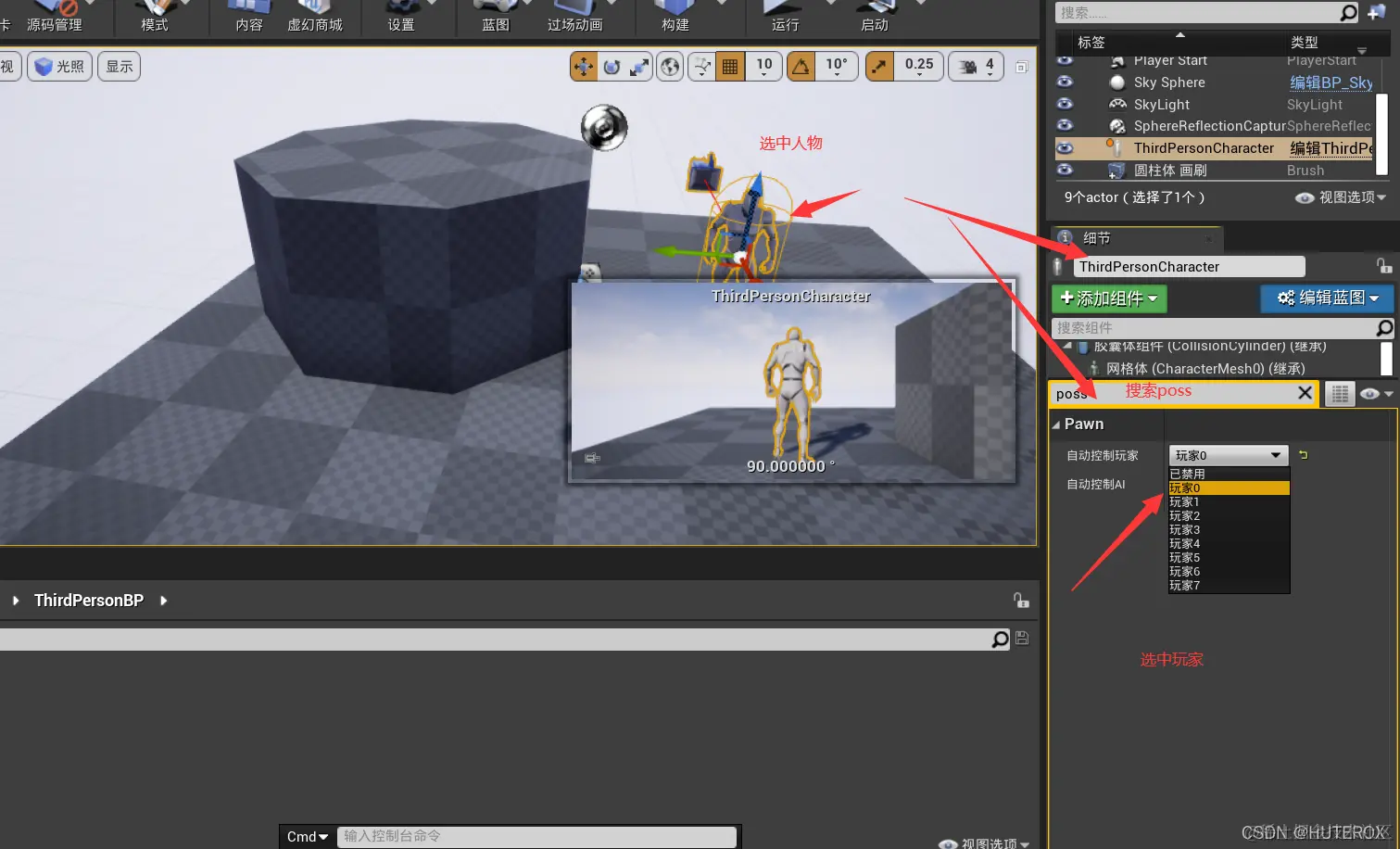Toggle scale snapping
This screenshot has height=849, width=1400.
point(879,67)
